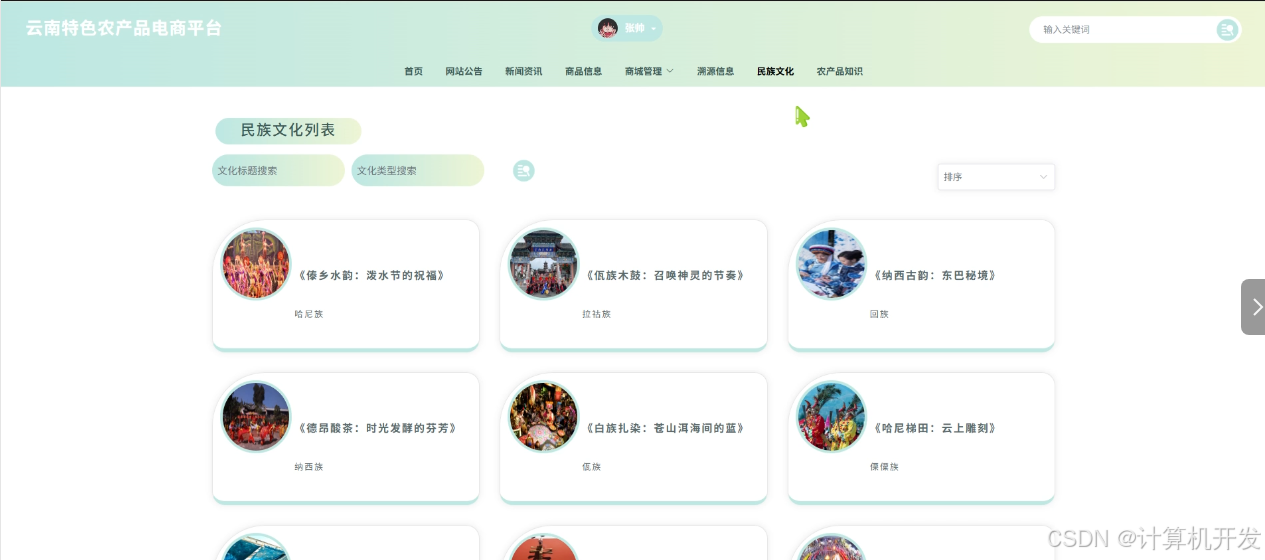
Task: Select the 民族文化 menu item
Action: tap(775, 71)
